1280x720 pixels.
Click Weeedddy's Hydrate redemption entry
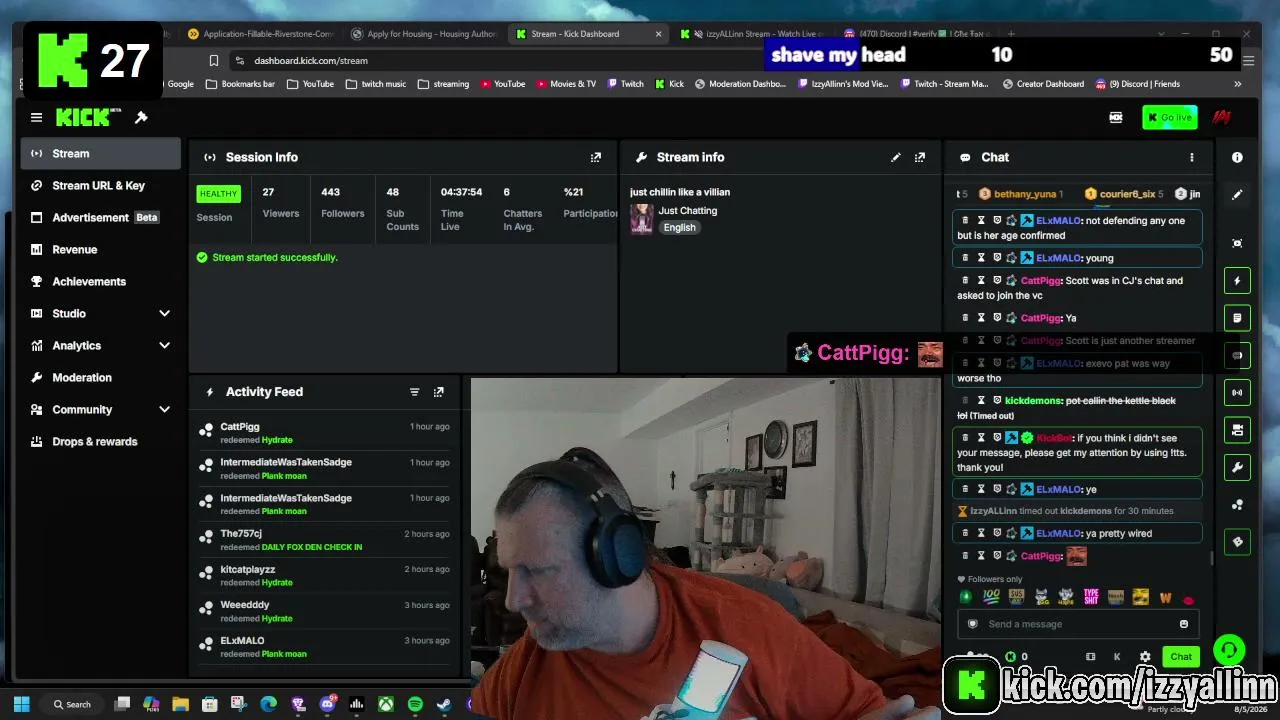[324, 611]
